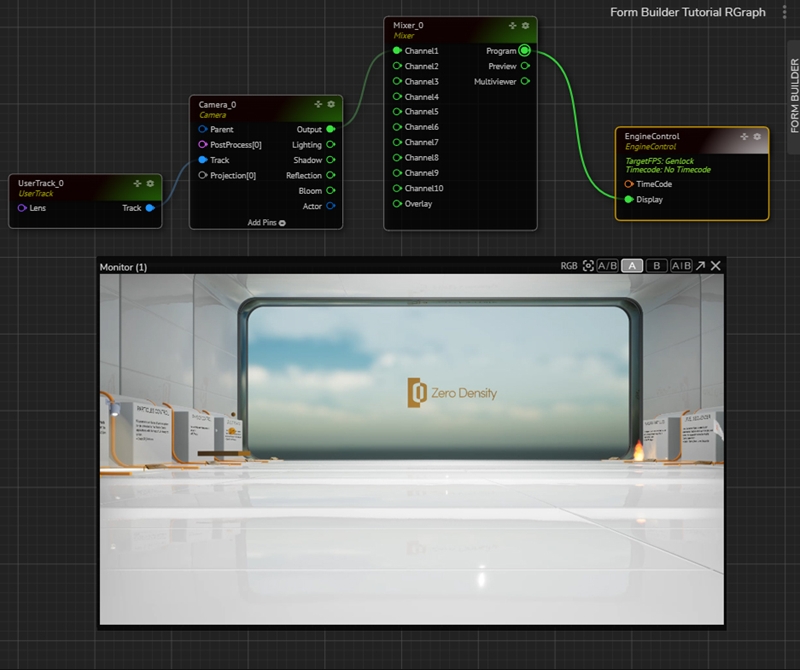
Task: Click the move icon on Camera_0 node
Action: pos(318,103)
